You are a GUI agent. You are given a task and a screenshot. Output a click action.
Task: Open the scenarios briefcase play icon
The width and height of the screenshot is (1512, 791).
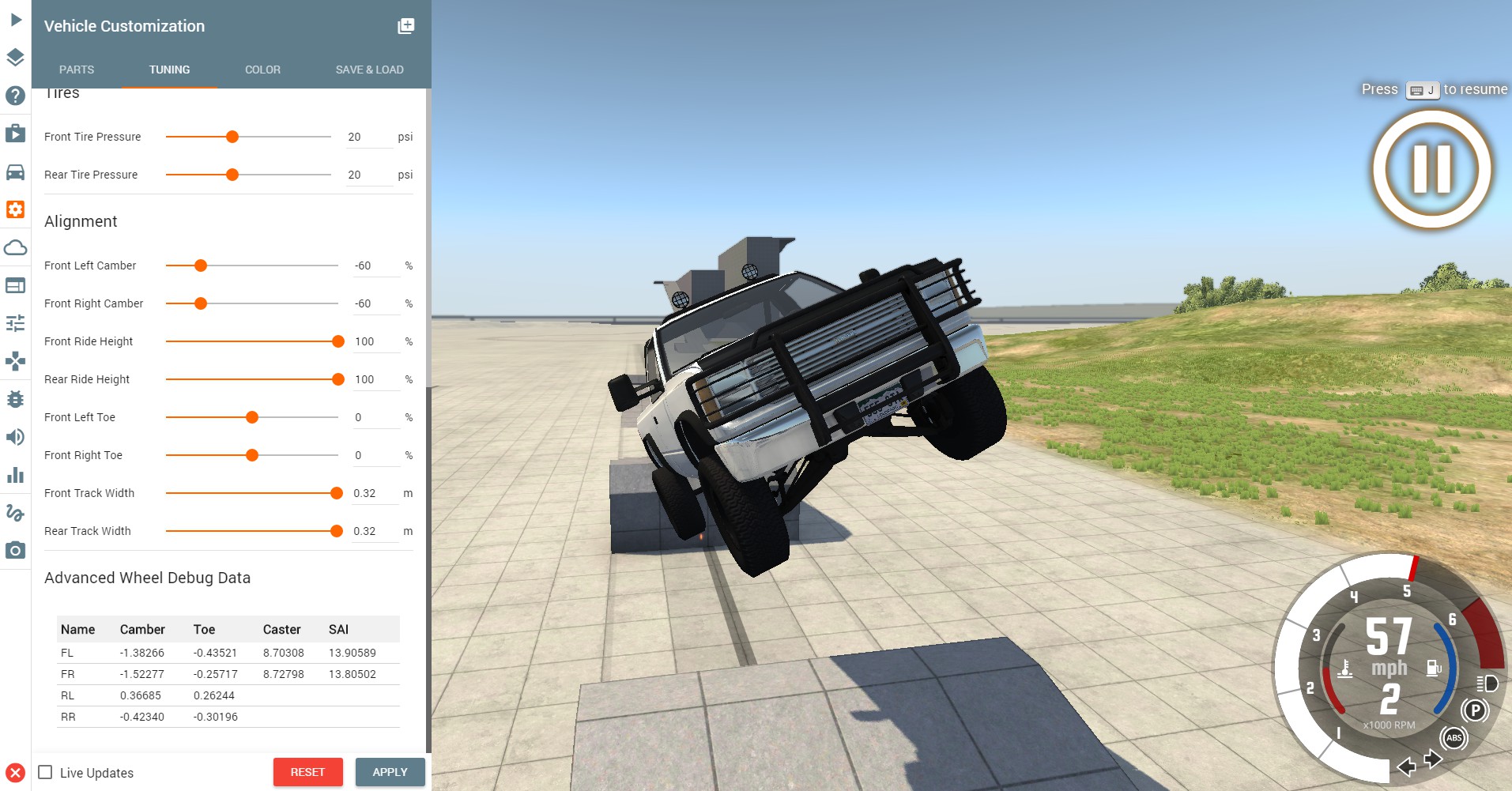16,133
